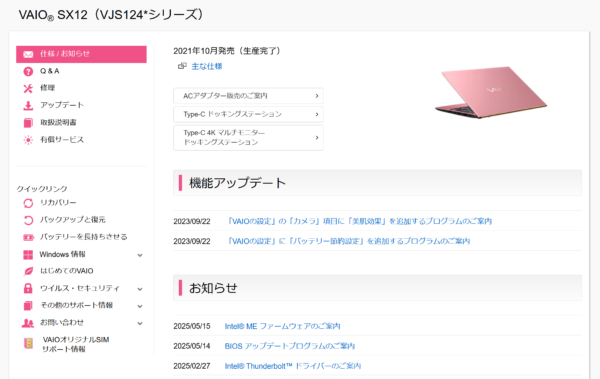Image resolution: width=600 pixels, height=379 pixels.
Task: Click the padlock icon for ウイルス・セキュリティ
Action: (x=28, y=288)
